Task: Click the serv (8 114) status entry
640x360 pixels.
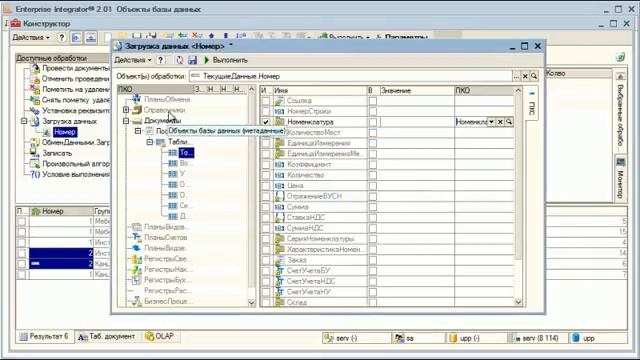Action: click(x=537, y=338)
